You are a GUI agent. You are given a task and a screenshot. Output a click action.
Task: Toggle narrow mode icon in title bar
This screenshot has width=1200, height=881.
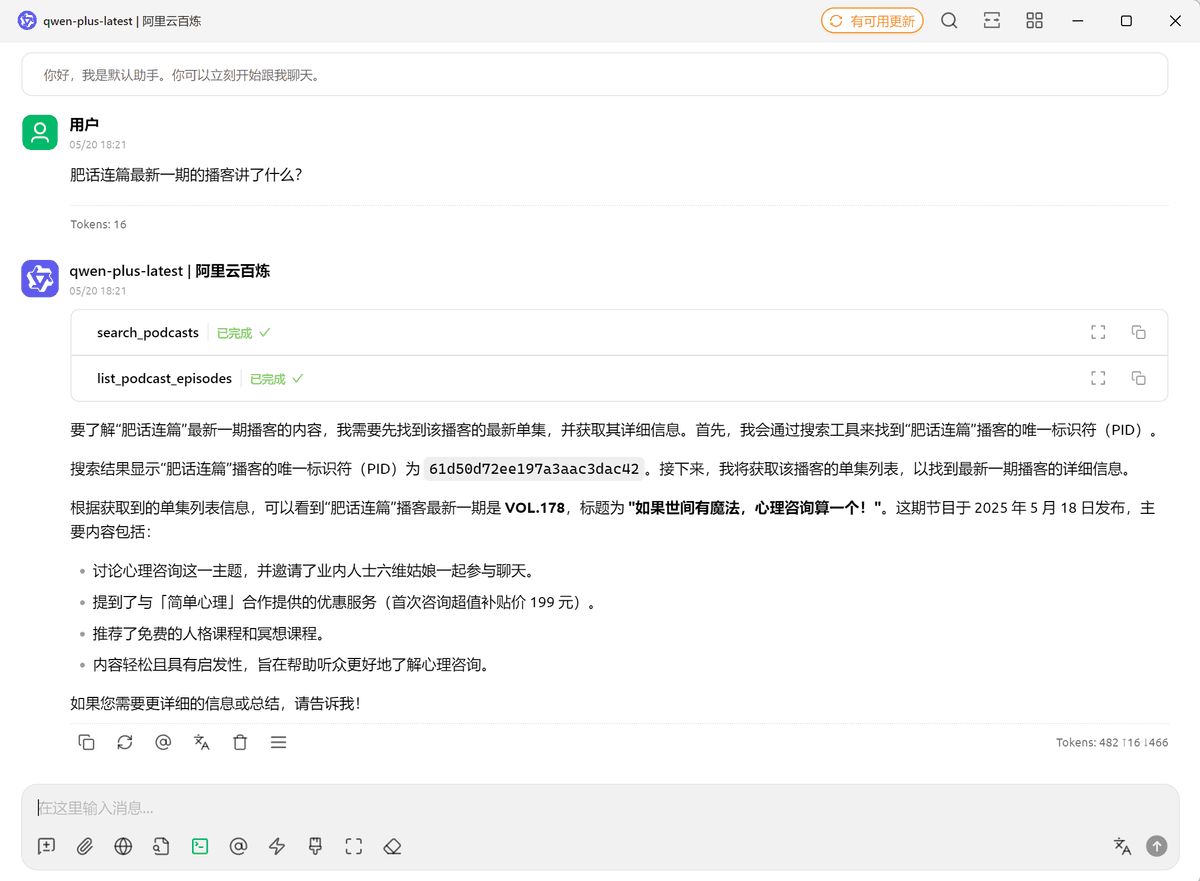click(992, 20)
